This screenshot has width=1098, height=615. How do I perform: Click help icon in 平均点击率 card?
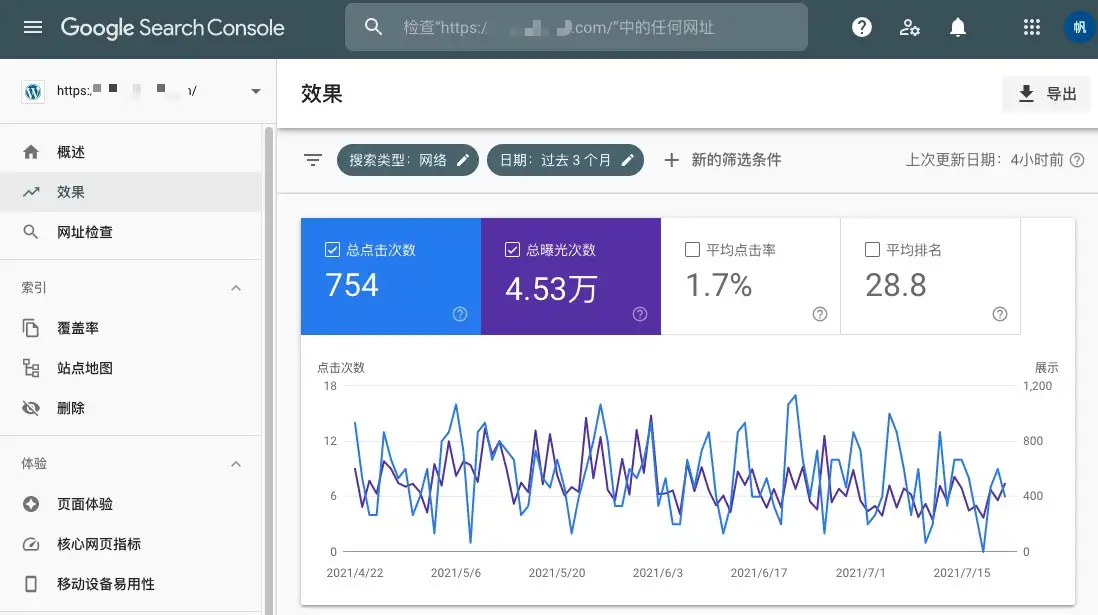(x=819, y=314)
